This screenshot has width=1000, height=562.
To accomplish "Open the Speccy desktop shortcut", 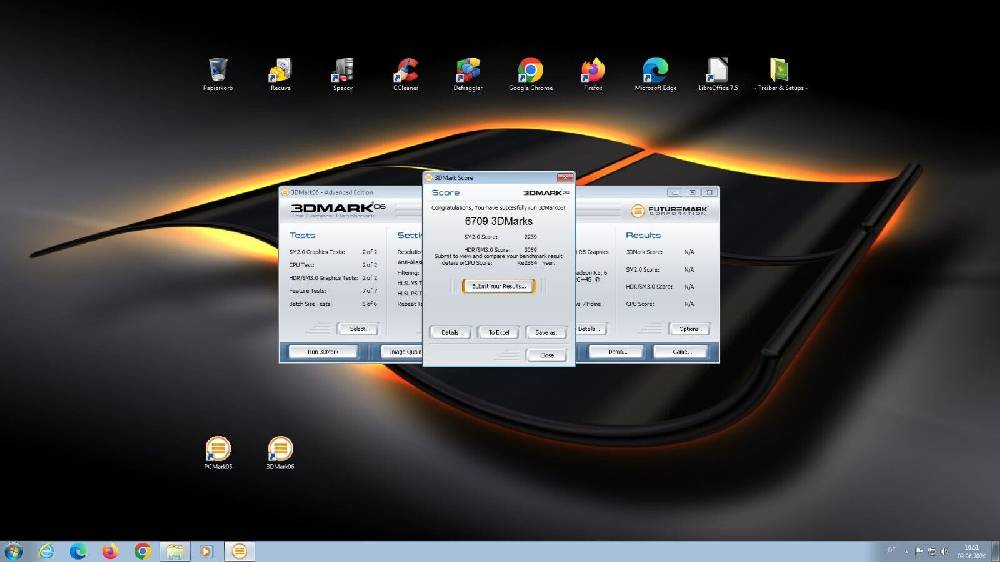I will (x=342, y=74).
